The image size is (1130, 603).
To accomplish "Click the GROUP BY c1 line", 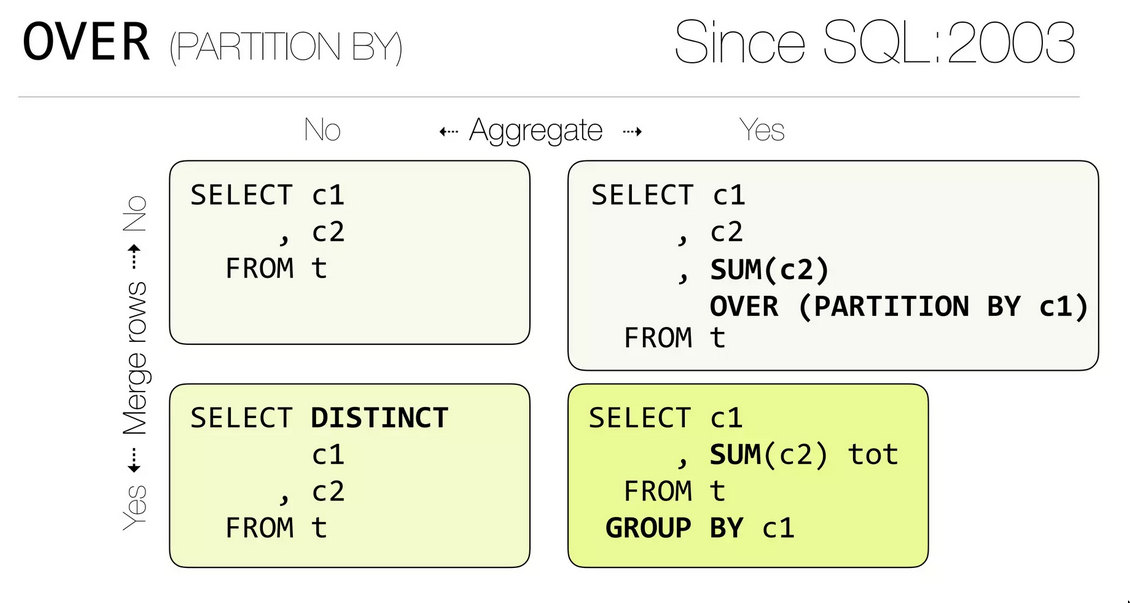I will pos(699,527).
